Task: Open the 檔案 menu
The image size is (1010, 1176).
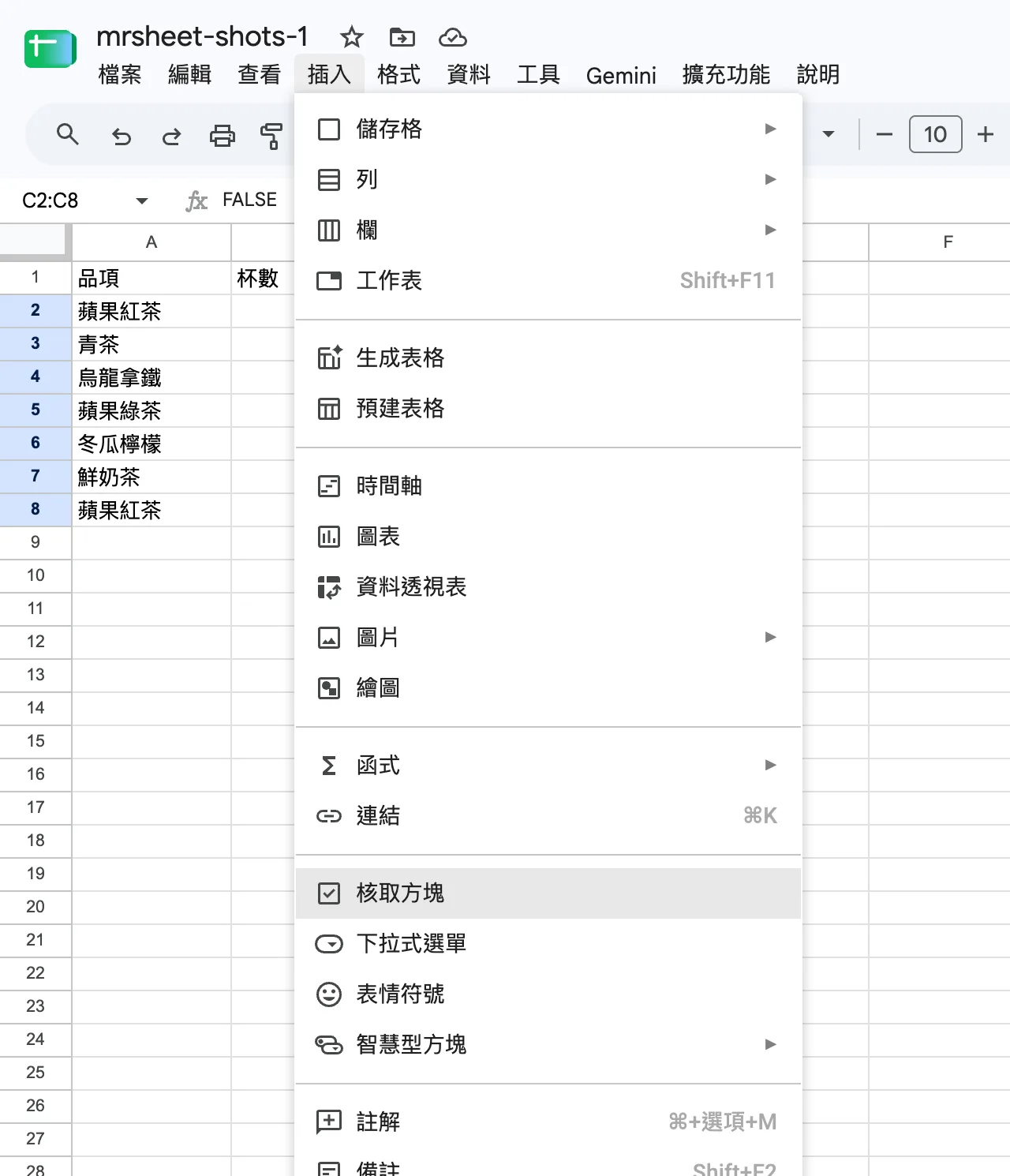Action: 120,75
